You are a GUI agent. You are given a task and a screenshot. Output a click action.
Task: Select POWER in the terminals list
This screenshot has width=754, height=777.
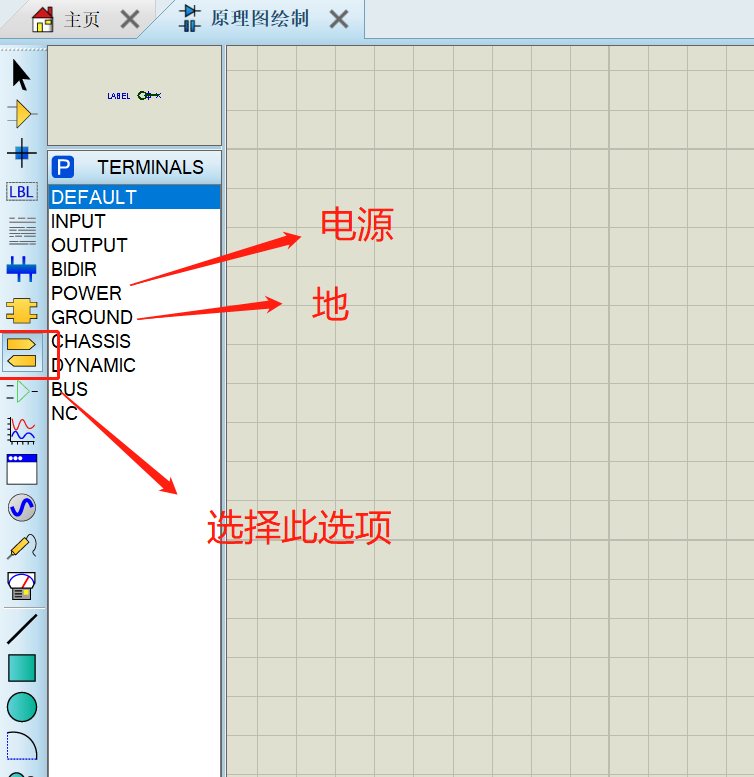tap(86, 293)
